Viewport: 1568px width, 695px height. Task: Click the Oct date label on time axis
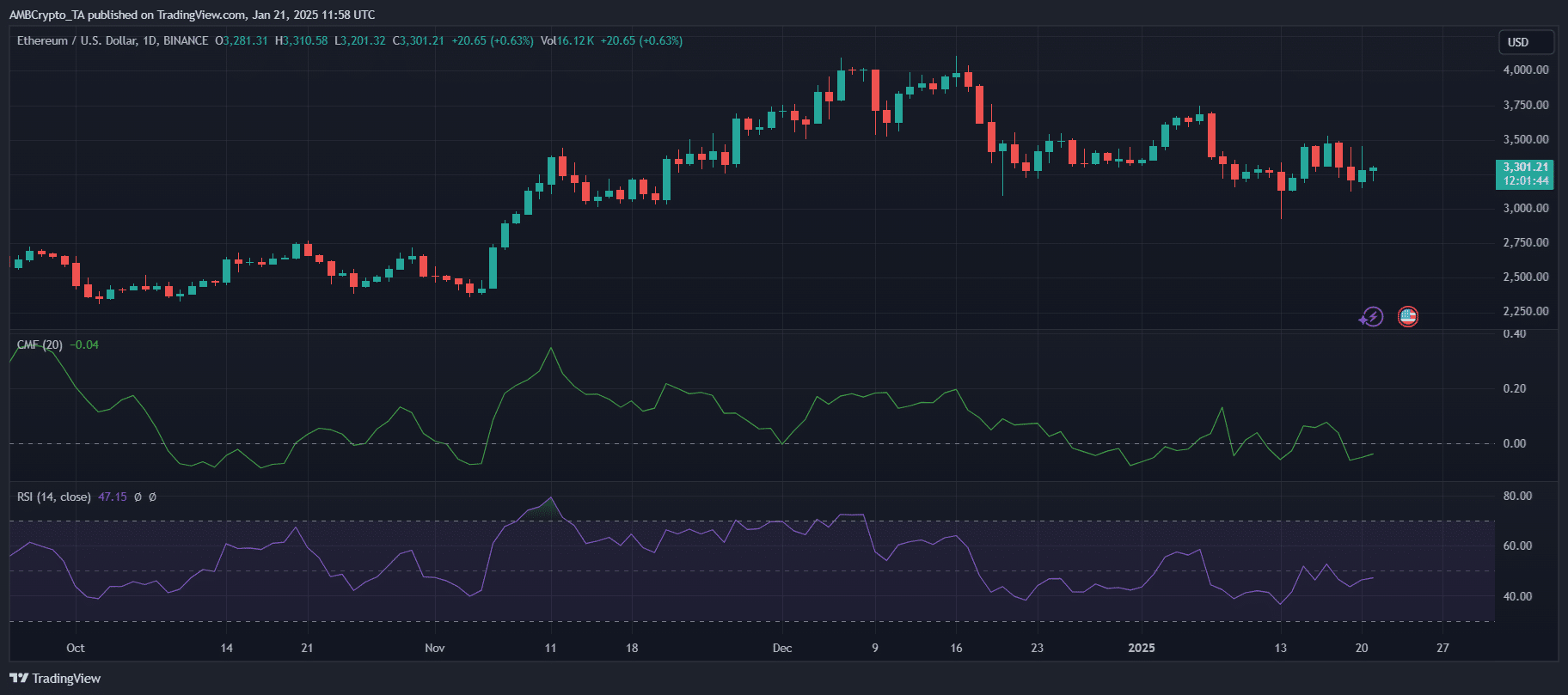point(76,648)
